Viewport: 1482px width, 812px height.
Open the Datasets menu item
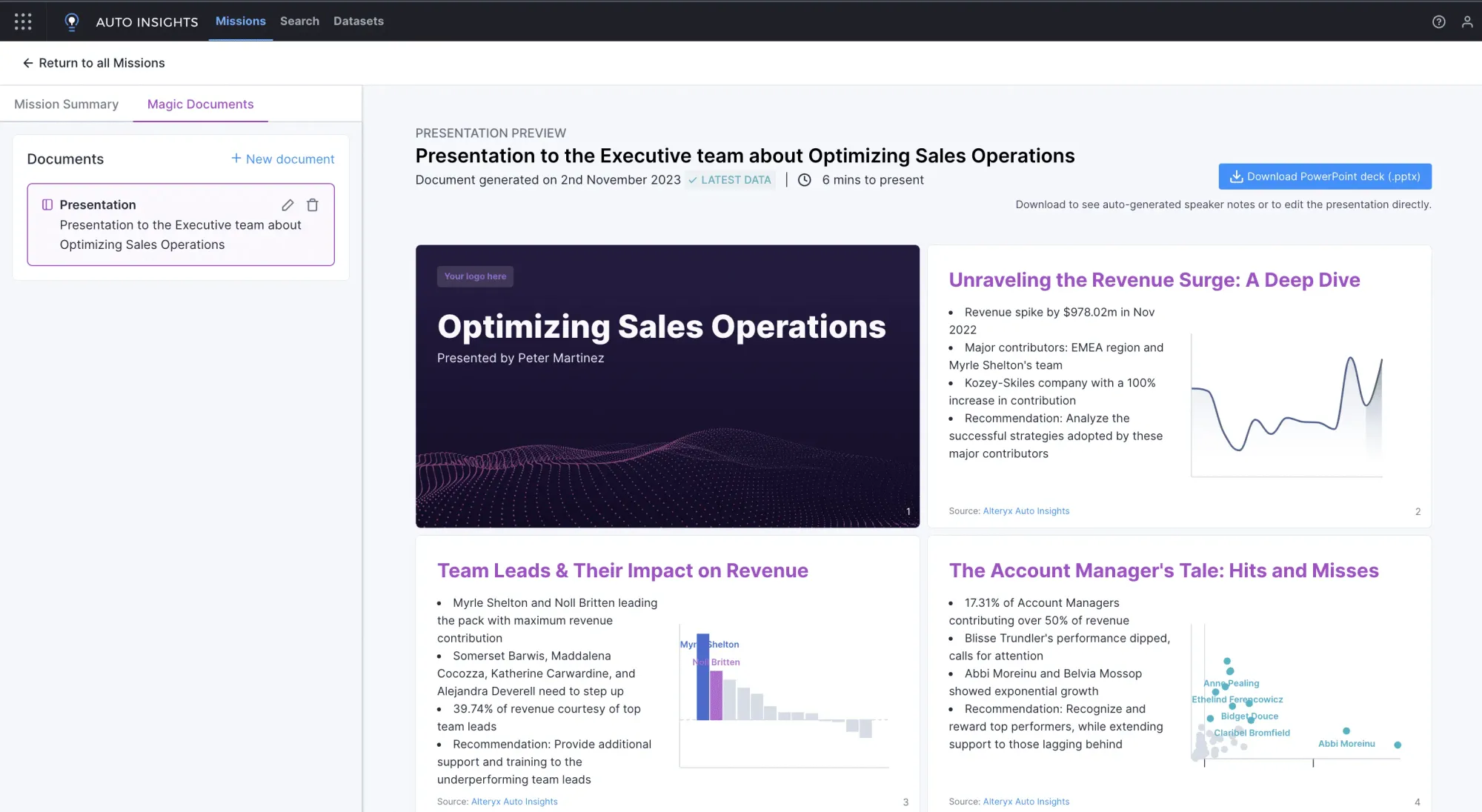(358, 21)
